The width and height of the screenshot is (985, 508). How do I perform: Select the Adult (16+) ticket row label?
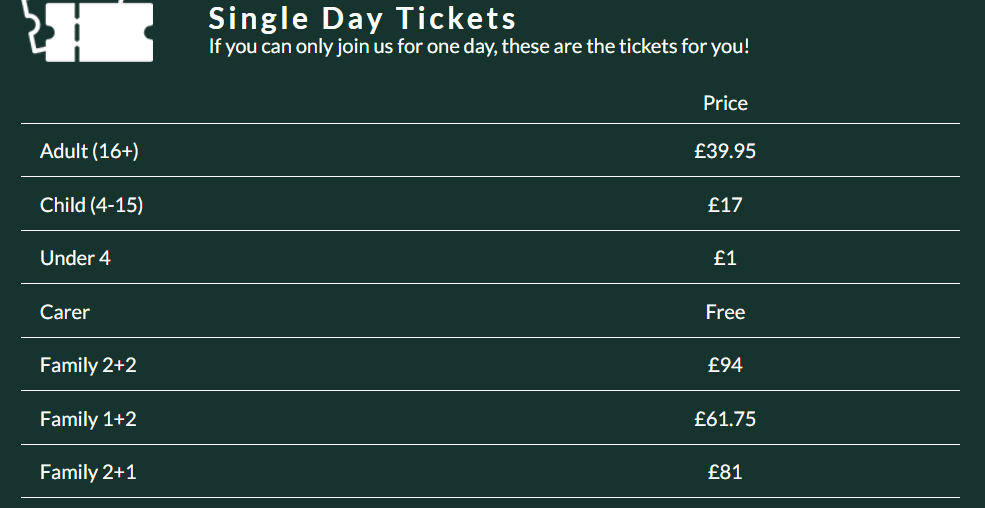tap(89, 151)
